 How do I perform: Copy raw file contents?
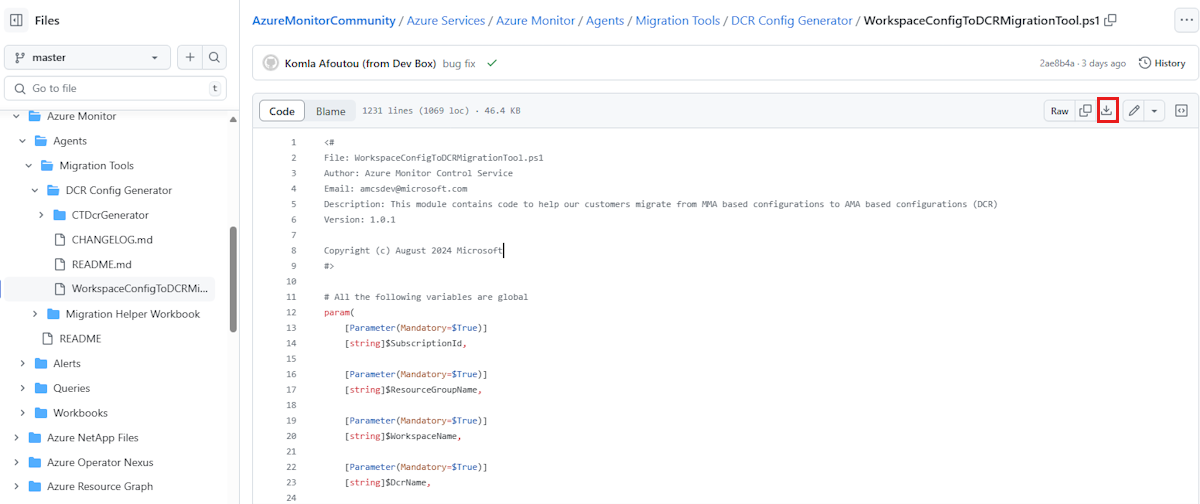(1085, 111)
